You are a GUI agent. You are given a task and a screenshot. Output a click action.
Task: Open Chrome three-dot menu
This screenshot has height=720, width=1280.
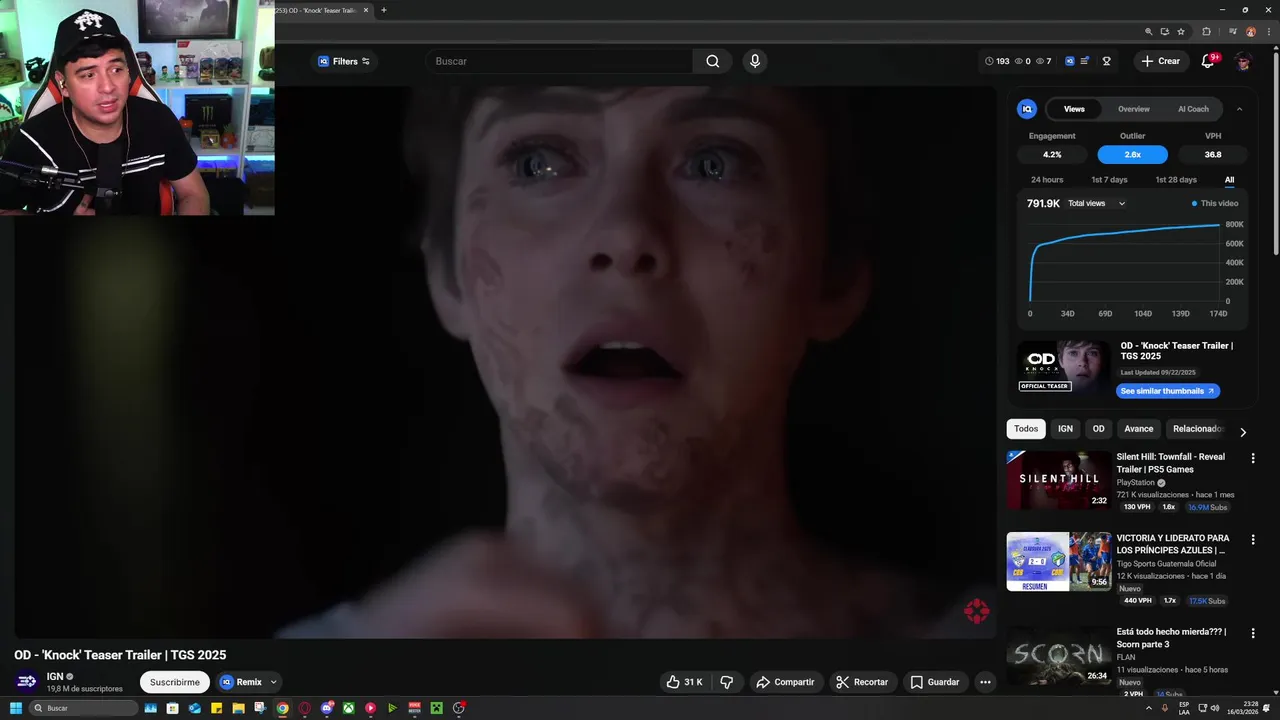pyautogui.click(x=1267, y=31)
